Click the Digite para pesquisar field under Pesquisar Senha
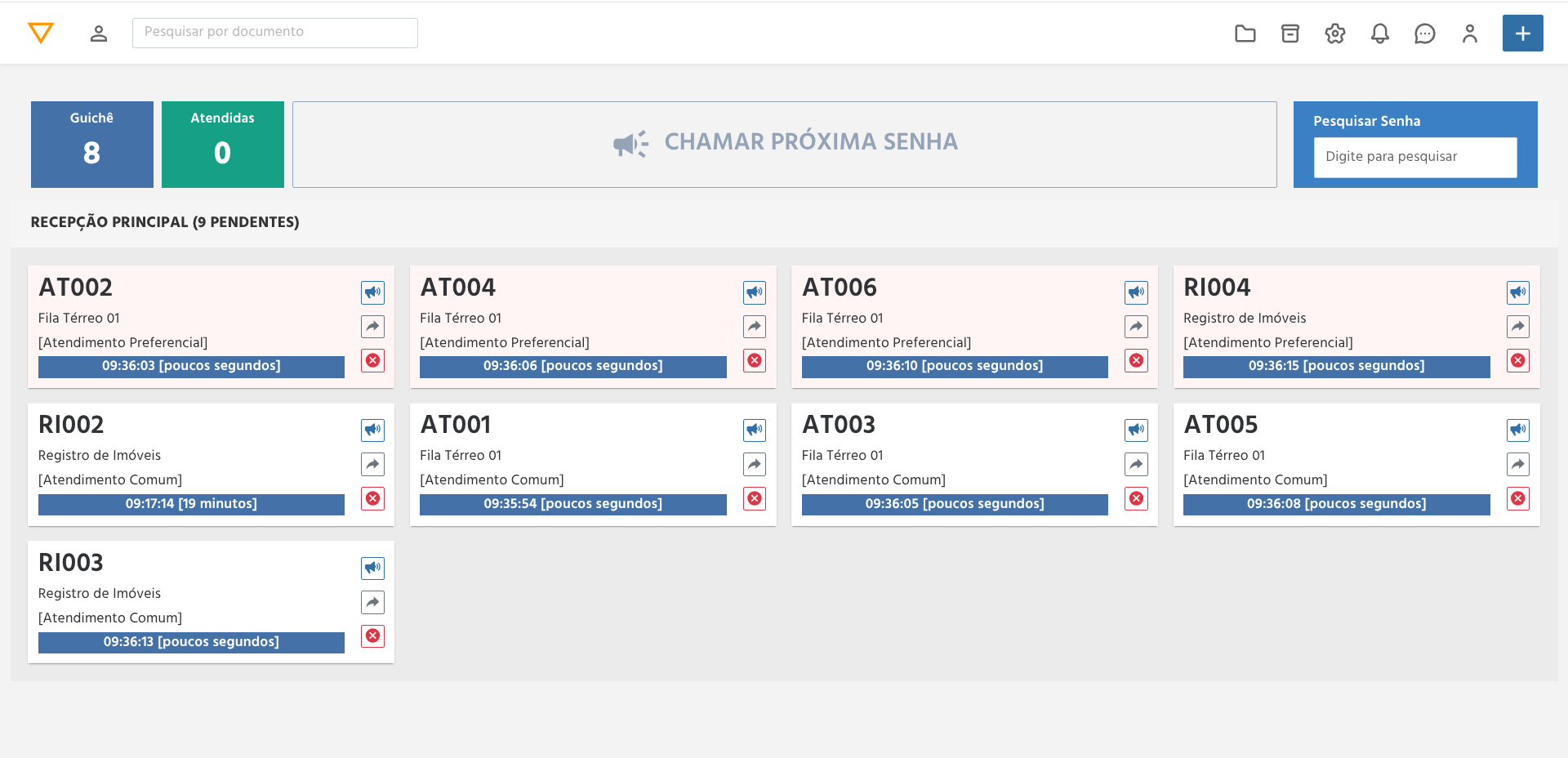The height and width of the screenshot is (758, 1568). (1415, 157)
